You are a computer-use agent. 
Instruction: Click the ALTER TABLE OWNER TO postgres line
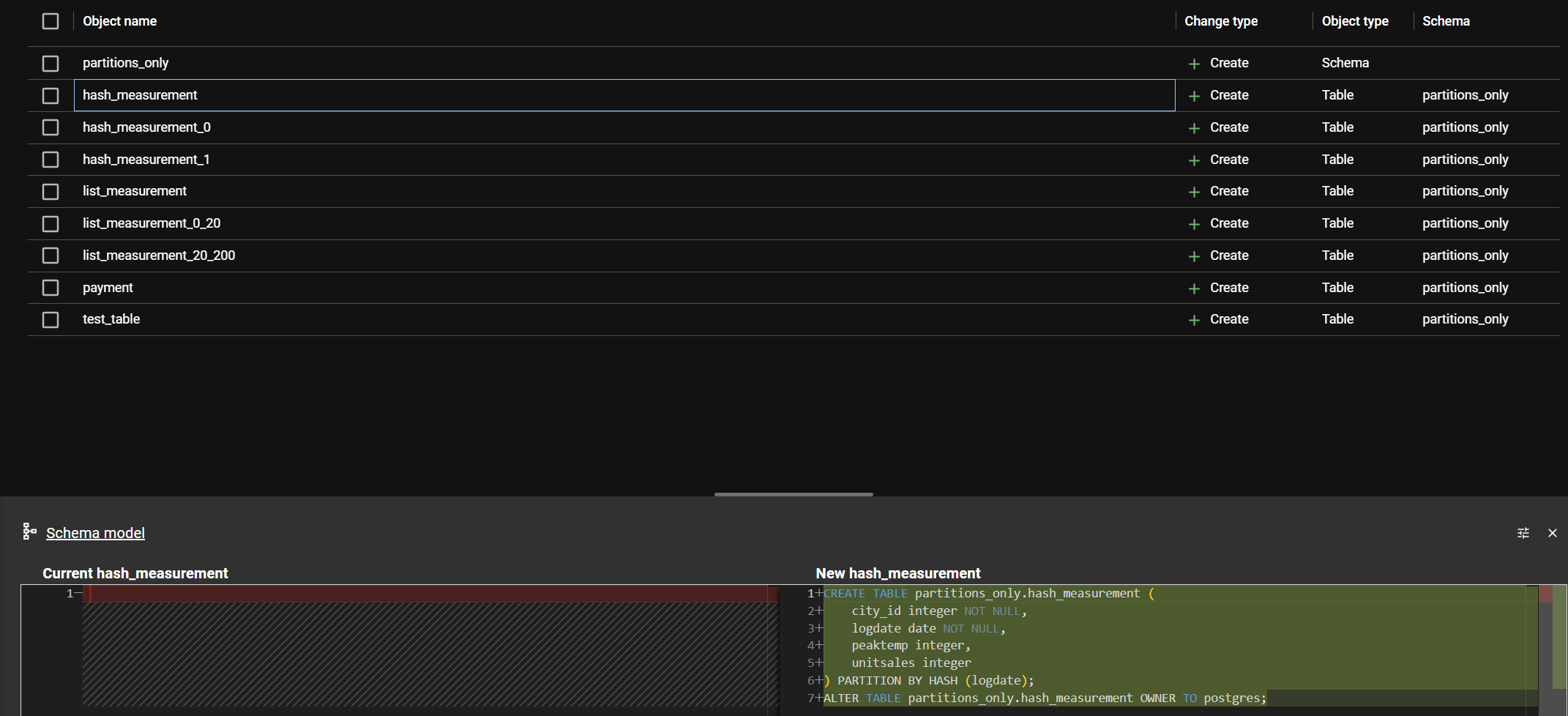[1045, 698]
